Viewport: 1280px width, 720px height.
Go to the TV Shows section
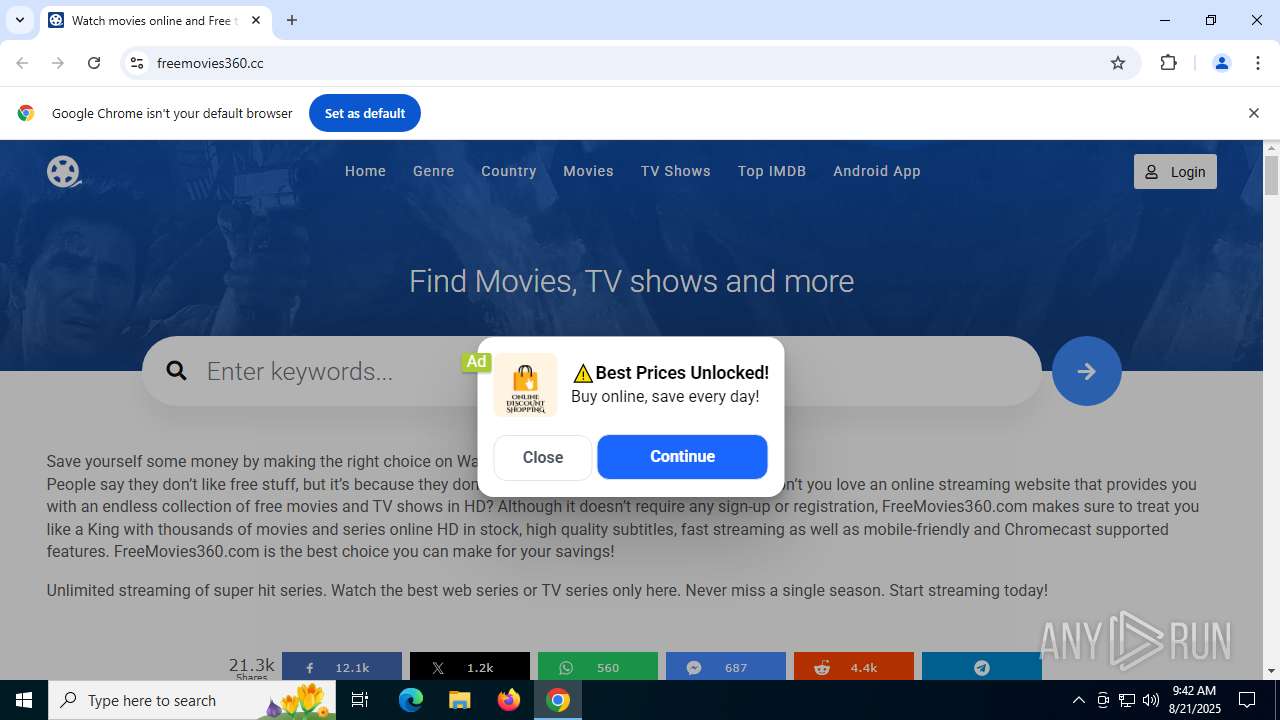tap(675, 171)
